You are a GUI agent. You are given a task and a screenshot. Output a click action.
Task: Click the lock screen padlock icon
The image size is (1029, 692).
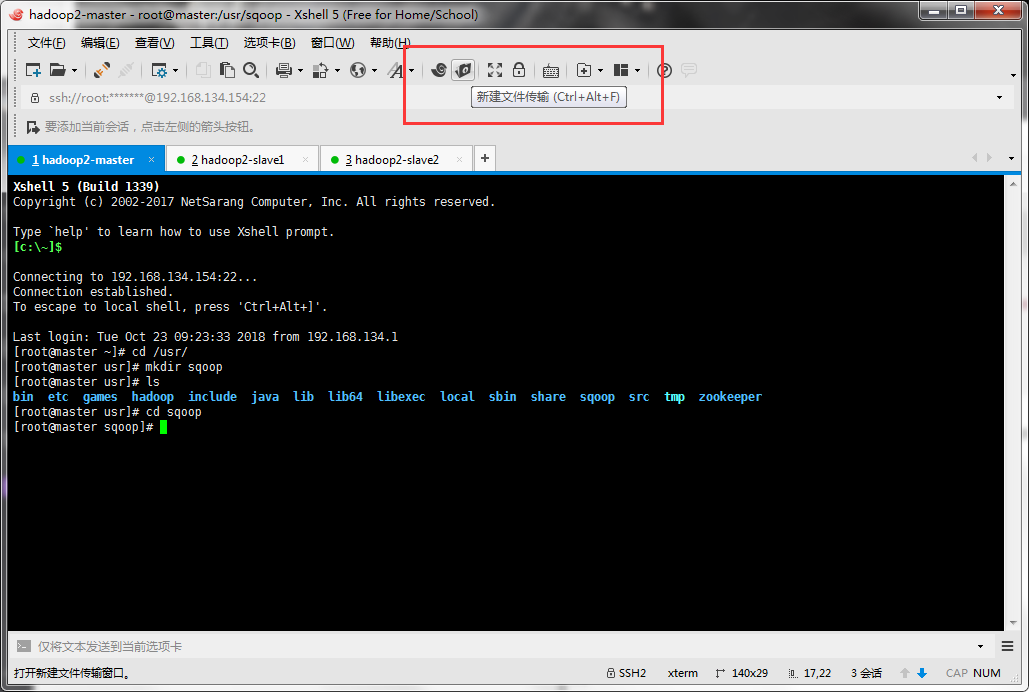[x=518, y=70]
